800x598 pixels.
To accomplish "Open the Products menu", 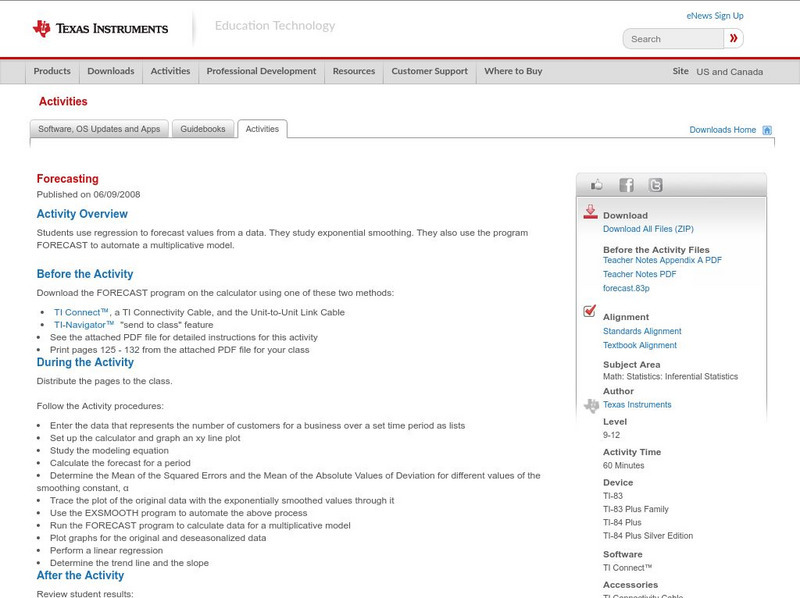I will coord(52,71).
